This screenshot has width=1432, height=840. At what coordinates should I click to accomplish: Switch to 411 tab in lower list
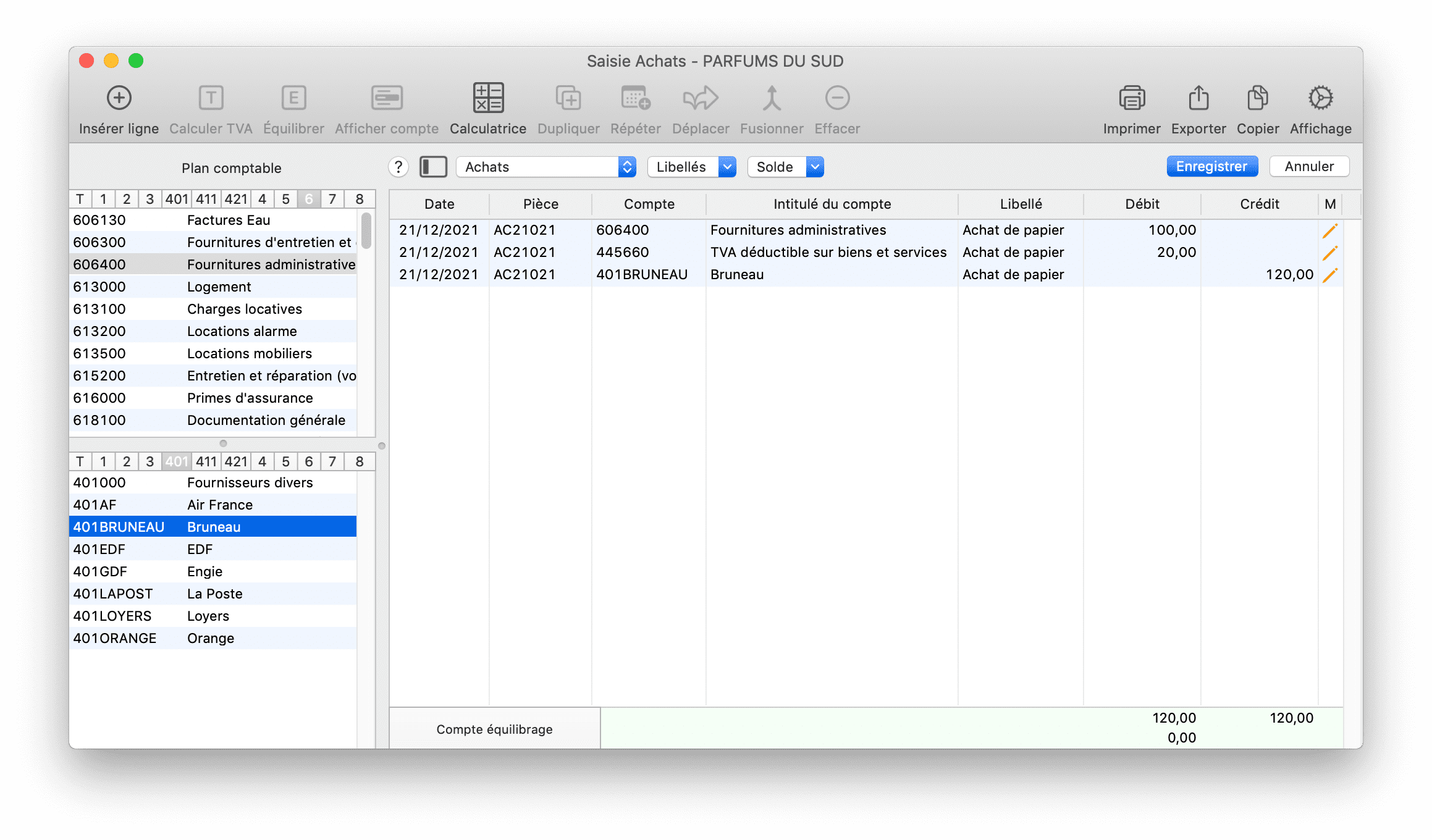pos(206,461)
